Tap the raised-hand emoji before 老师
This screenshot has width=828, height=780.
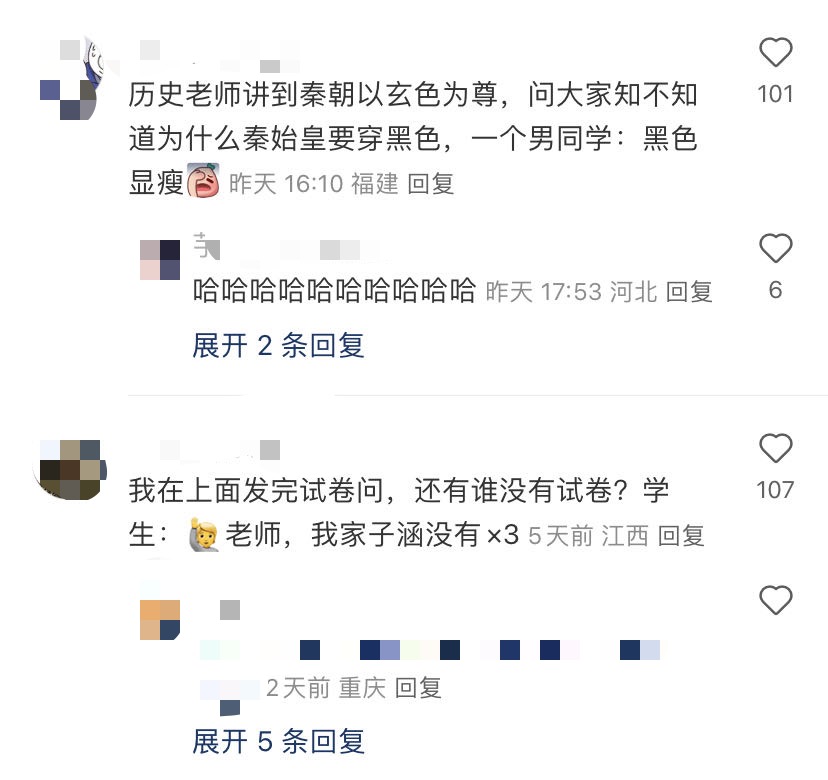coord(204,534)
